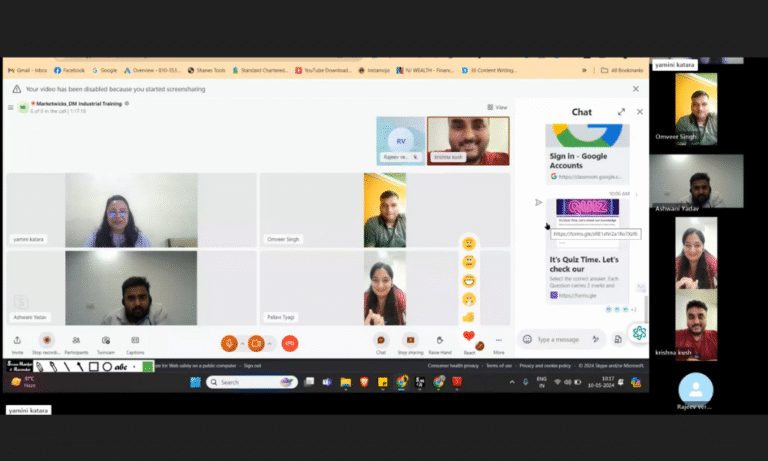The height and width of the screenshot is (461, 768).
Task: Close the Chat panel
Action: click(640, 112)
